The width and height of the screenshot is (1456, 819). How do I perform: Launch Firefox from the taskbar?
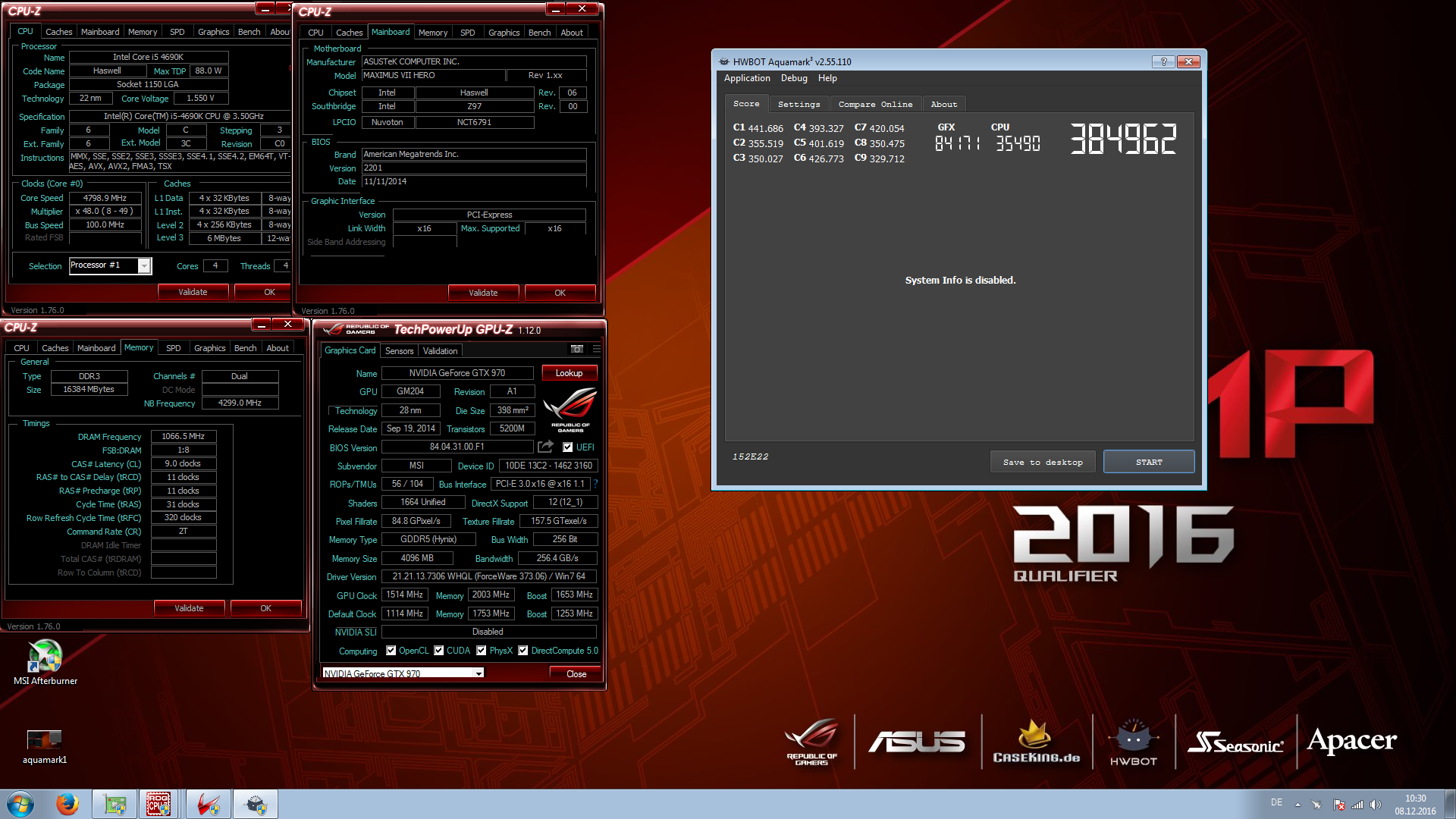click(67, 804)
